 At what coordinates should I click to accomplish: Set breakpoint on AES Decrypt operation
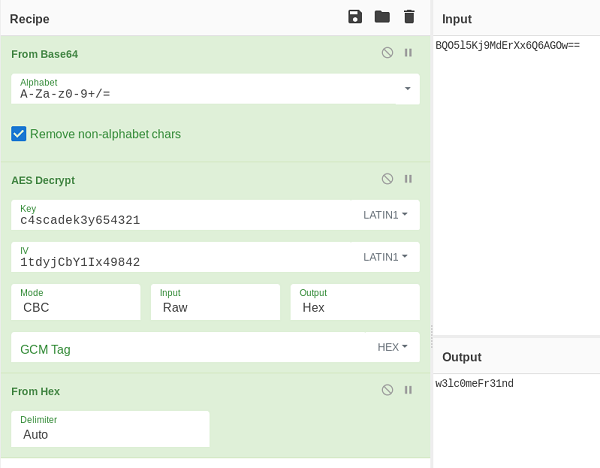pyautogui.click(x=408, y=179)
